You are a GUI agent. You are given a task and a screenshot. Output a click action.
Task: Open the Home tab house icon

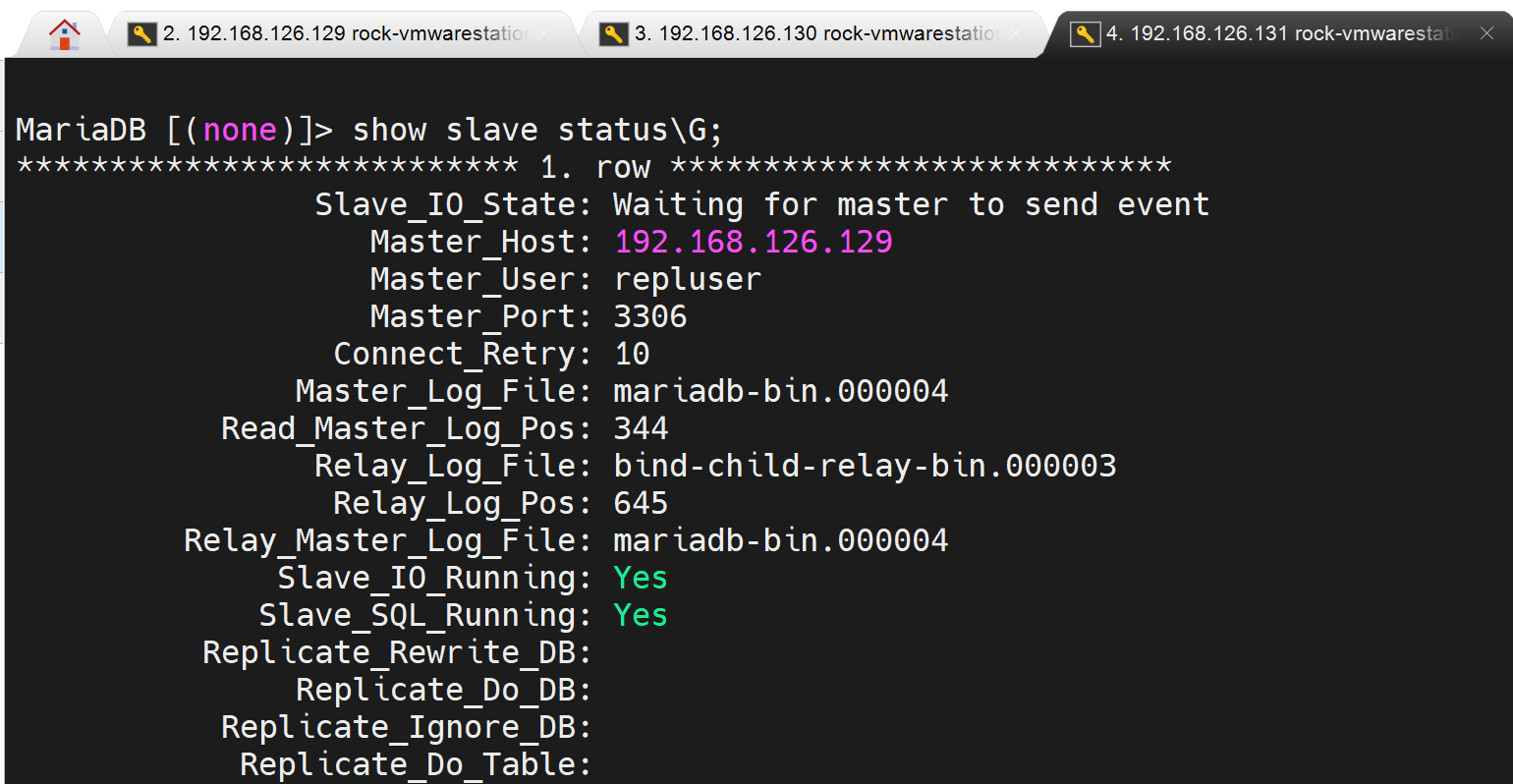65,34
